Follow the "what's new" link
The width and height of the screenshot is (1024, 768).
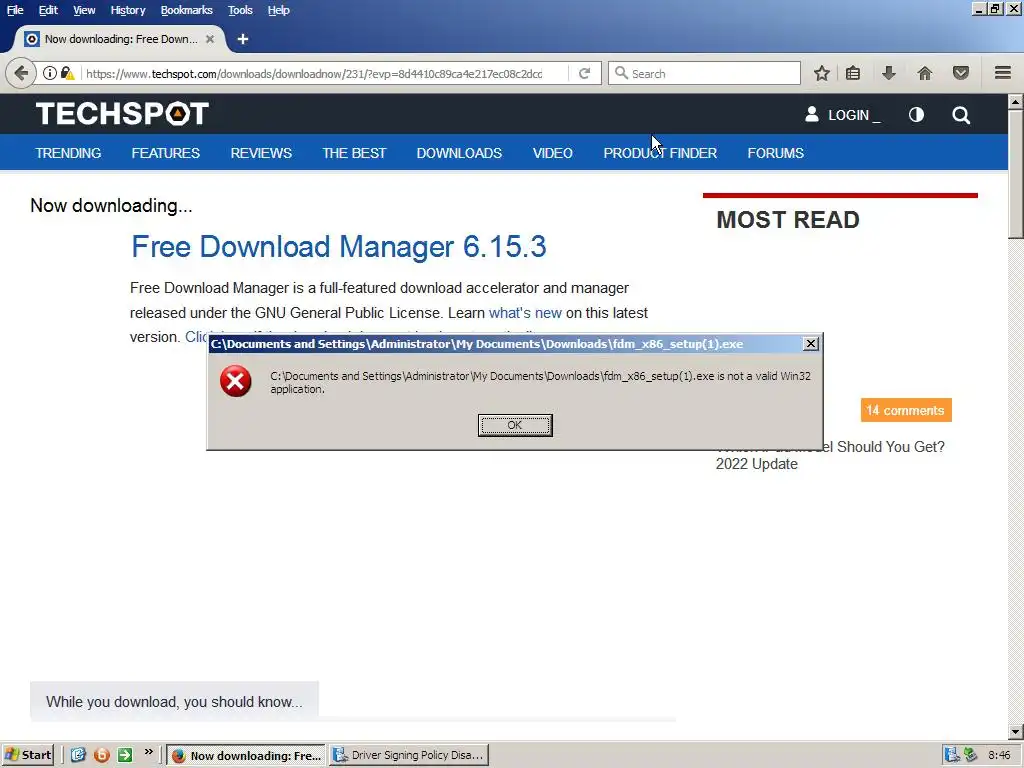coord(525,313)
